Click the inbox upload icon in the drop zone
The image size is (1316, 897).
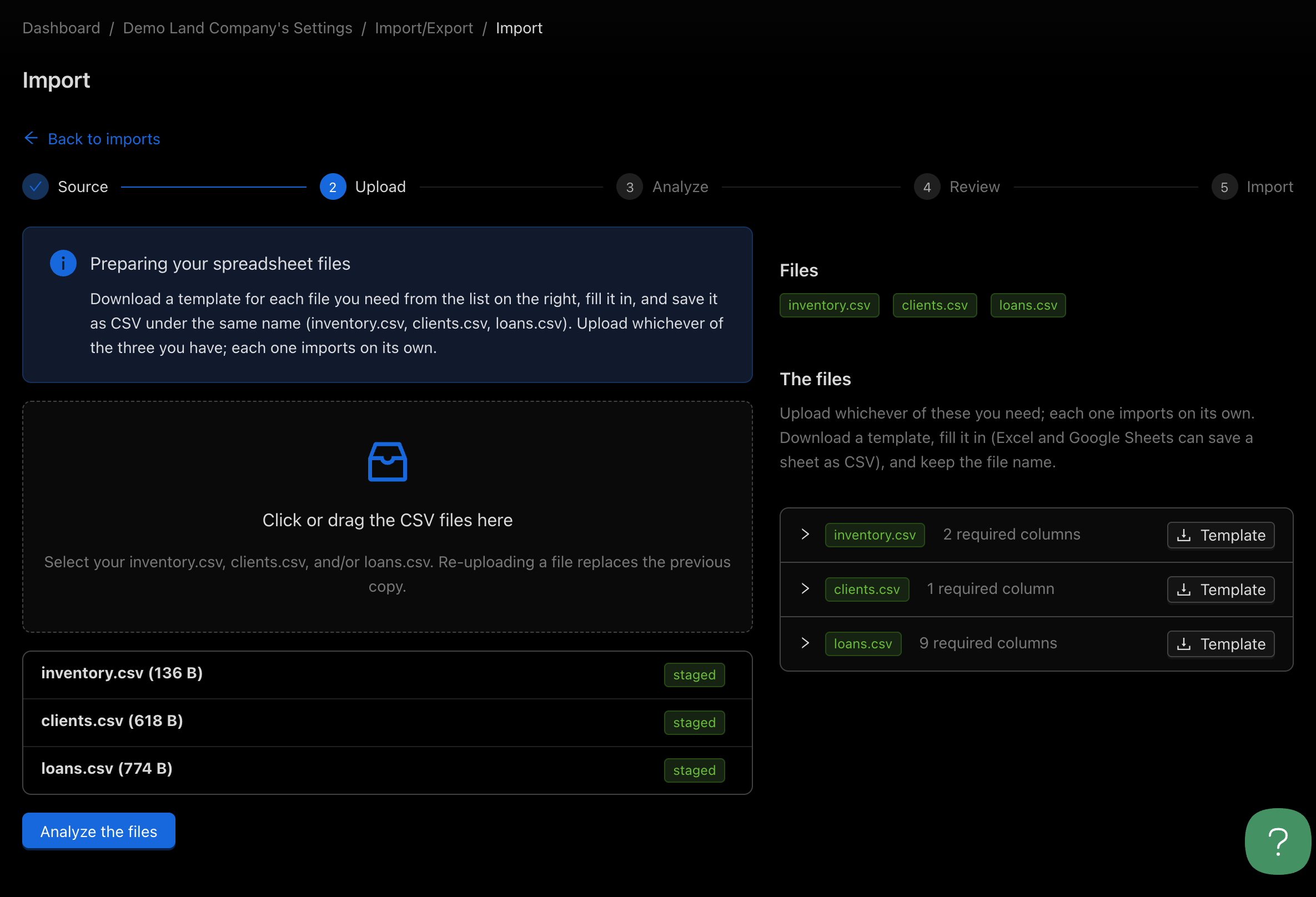click(388, 461)
